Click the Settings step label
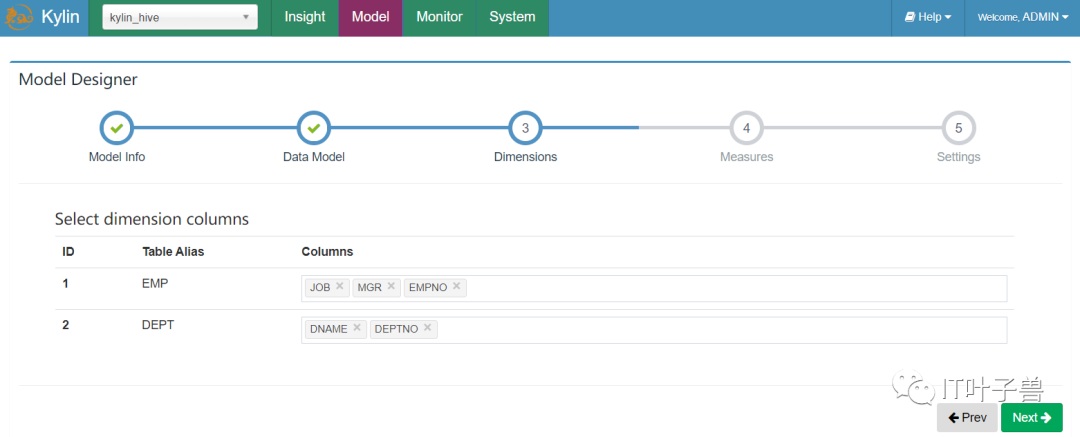 pyautogui.click(x=959, y=157)
